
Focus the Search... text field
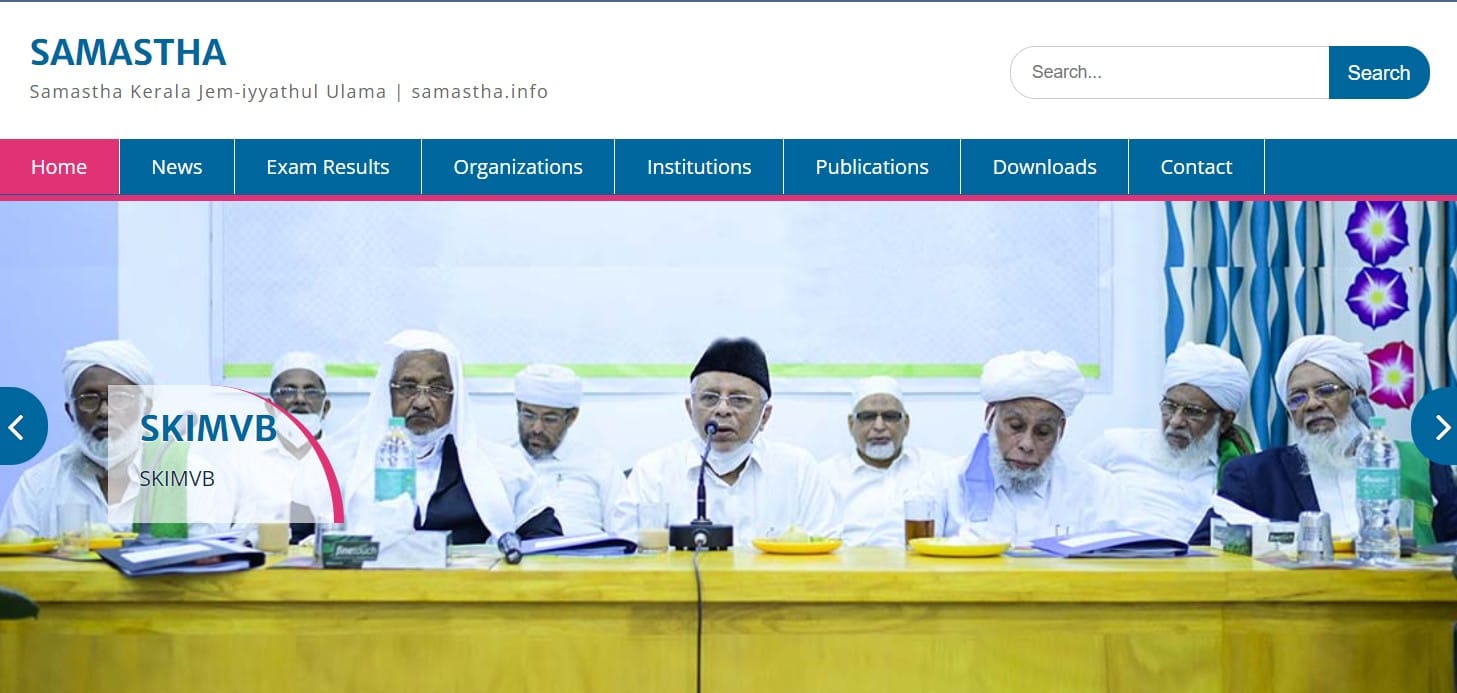[x=1169, y=72]
